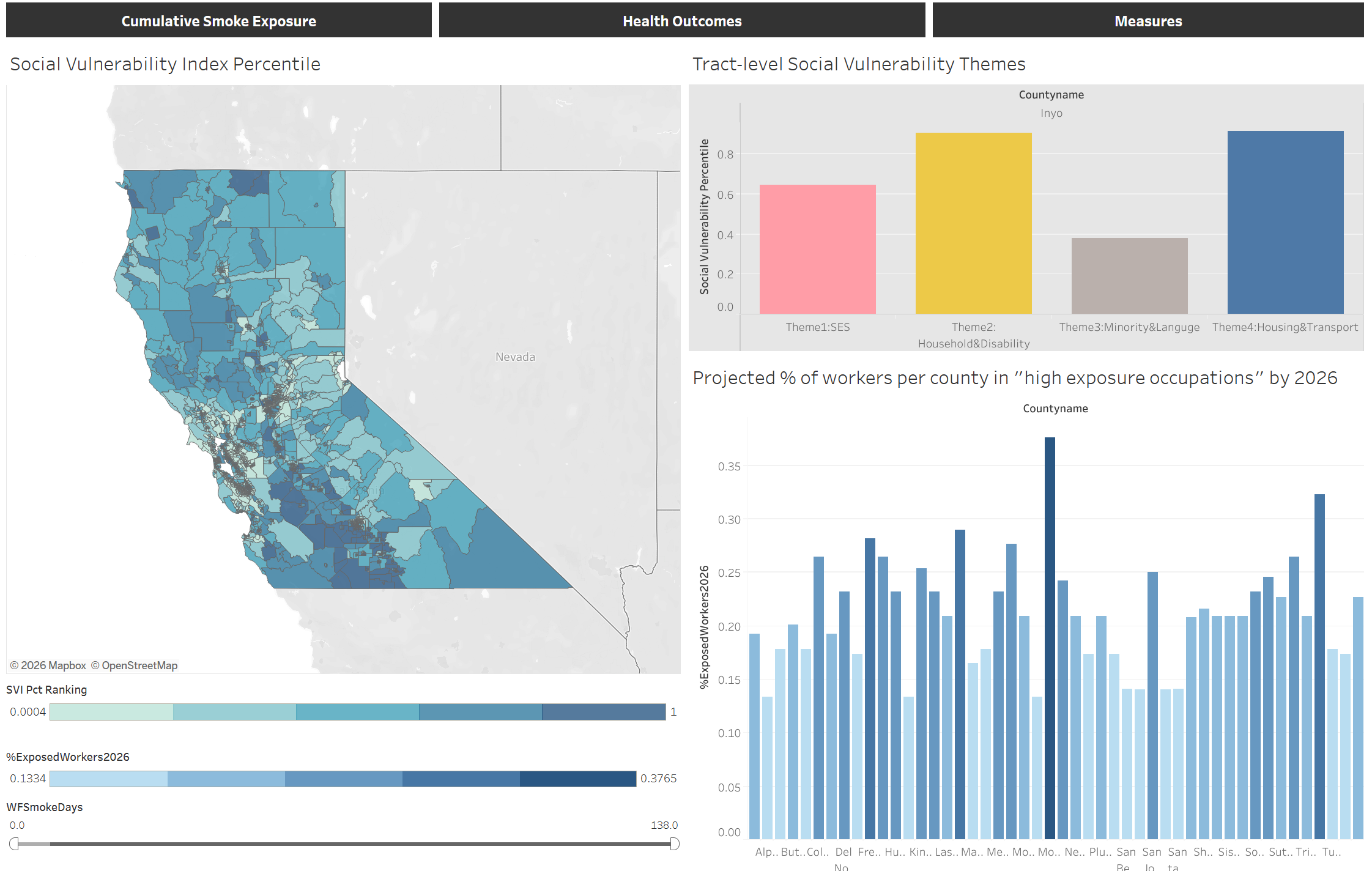Click the darkest %ExposedWorkers2026 legend swatch
Screen dimensions: 1372x871
578,778
